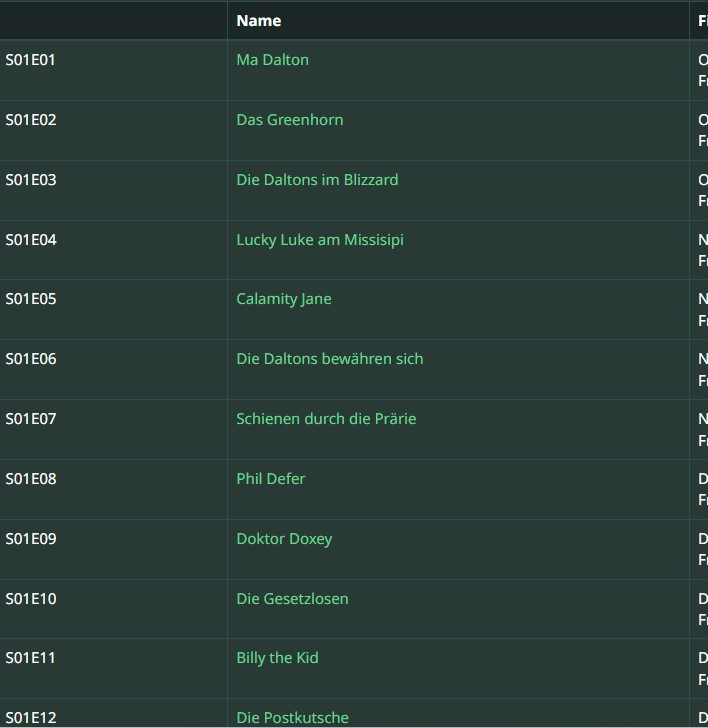Click the Die Postkutsche episode link
Image resolution: width=708 pixels, height=728 pixels.
point(292,718)
